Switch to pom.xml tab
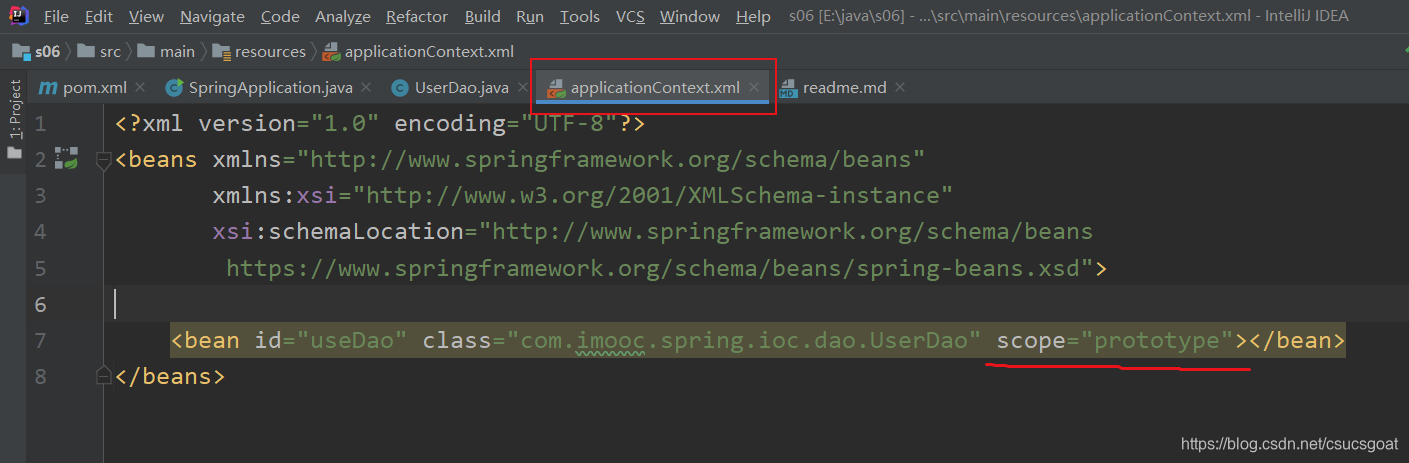The width and height of the screenshot is (1409, 463). click(x=94, y=88)
